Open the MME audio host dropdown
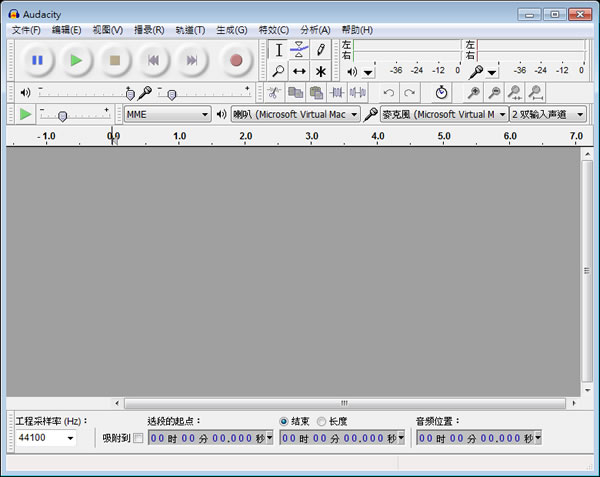The height and width of the screenshot is (477, 600). 168,114
